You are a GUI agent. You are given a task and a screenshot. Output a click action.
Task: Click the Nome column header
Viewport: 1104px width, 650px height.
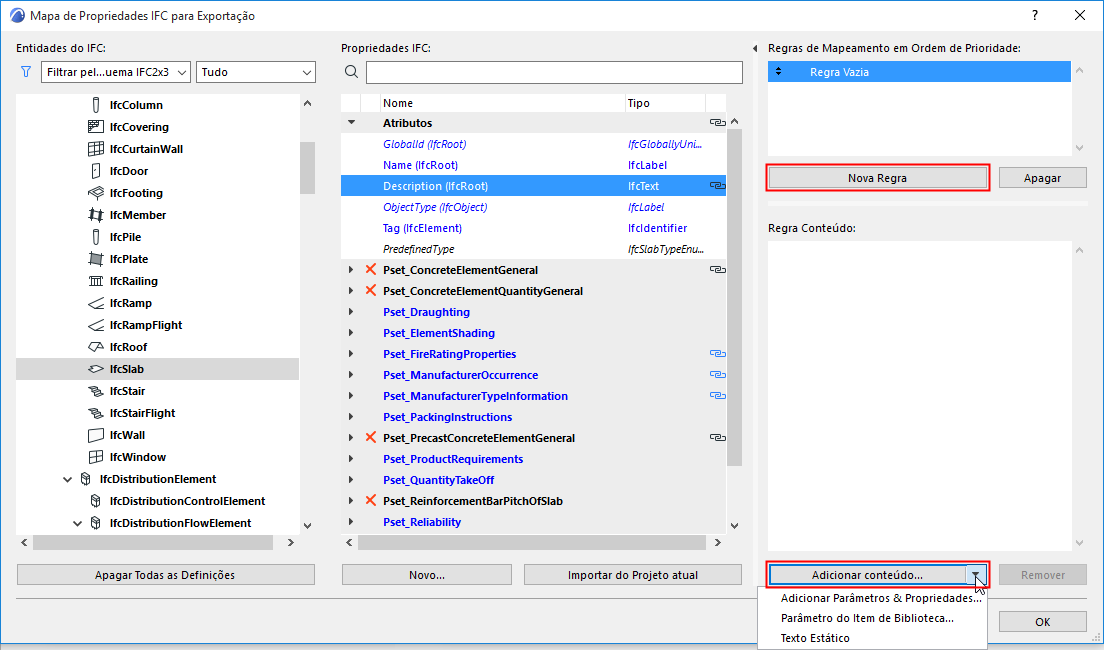click(502, 103)
